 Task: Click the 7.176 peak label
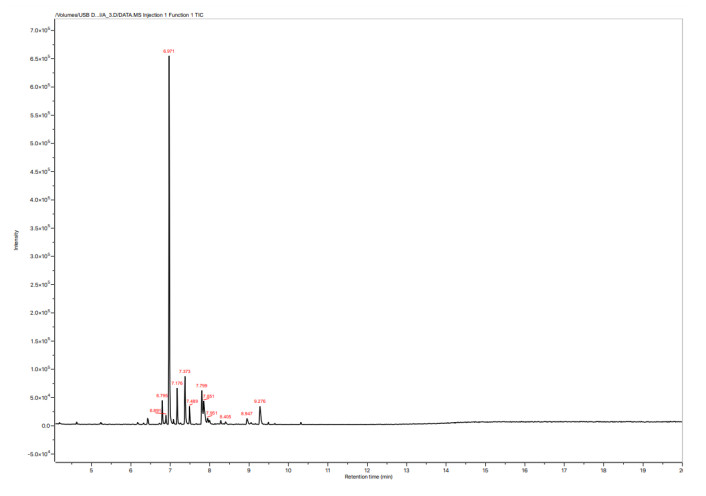point(177,383)
